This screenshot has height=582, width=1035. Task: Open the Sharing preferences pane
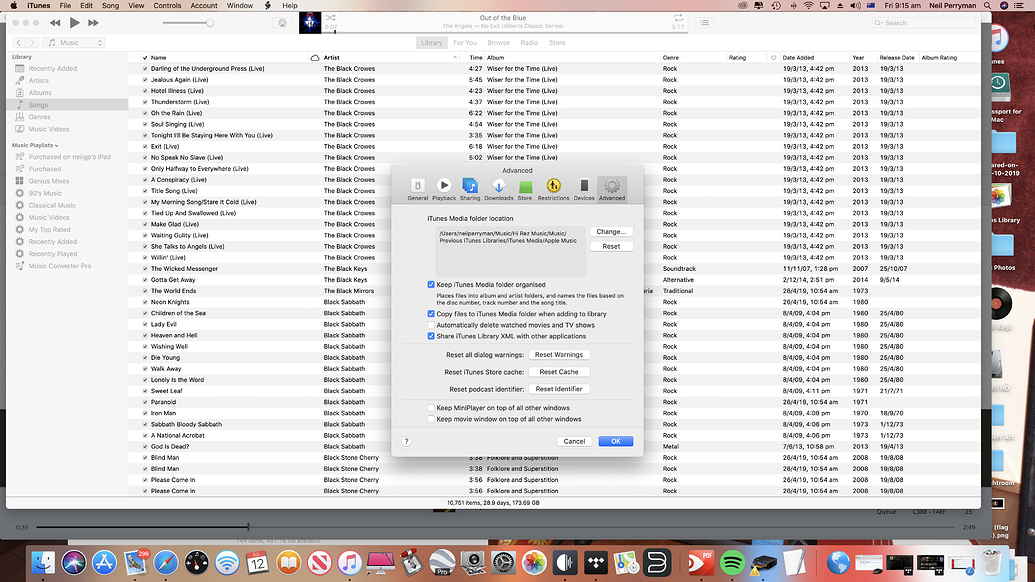tap(470, 188)
